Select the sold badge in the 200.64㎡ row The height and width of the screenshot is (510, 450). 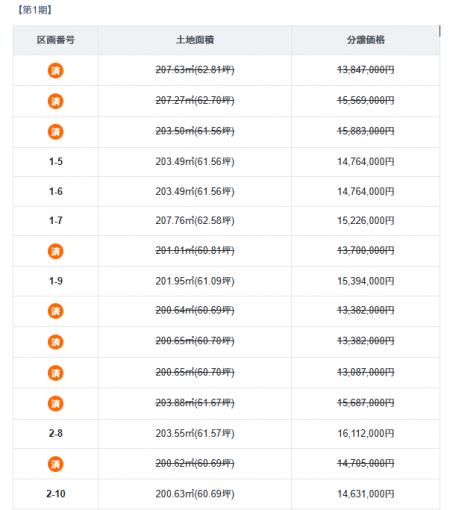click(x=56, y=311)
